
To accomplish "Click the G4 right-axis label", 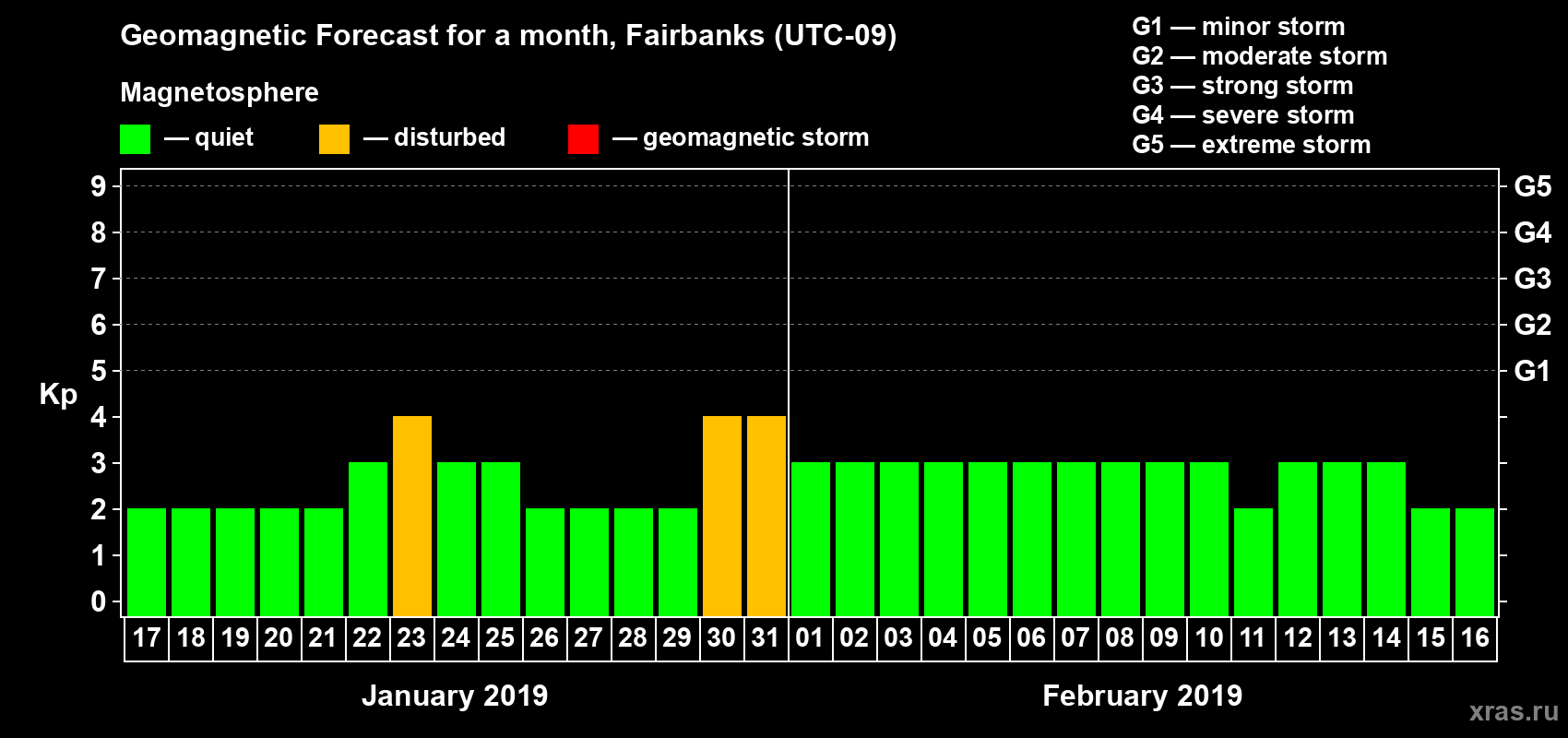I will coord(1533,232).
